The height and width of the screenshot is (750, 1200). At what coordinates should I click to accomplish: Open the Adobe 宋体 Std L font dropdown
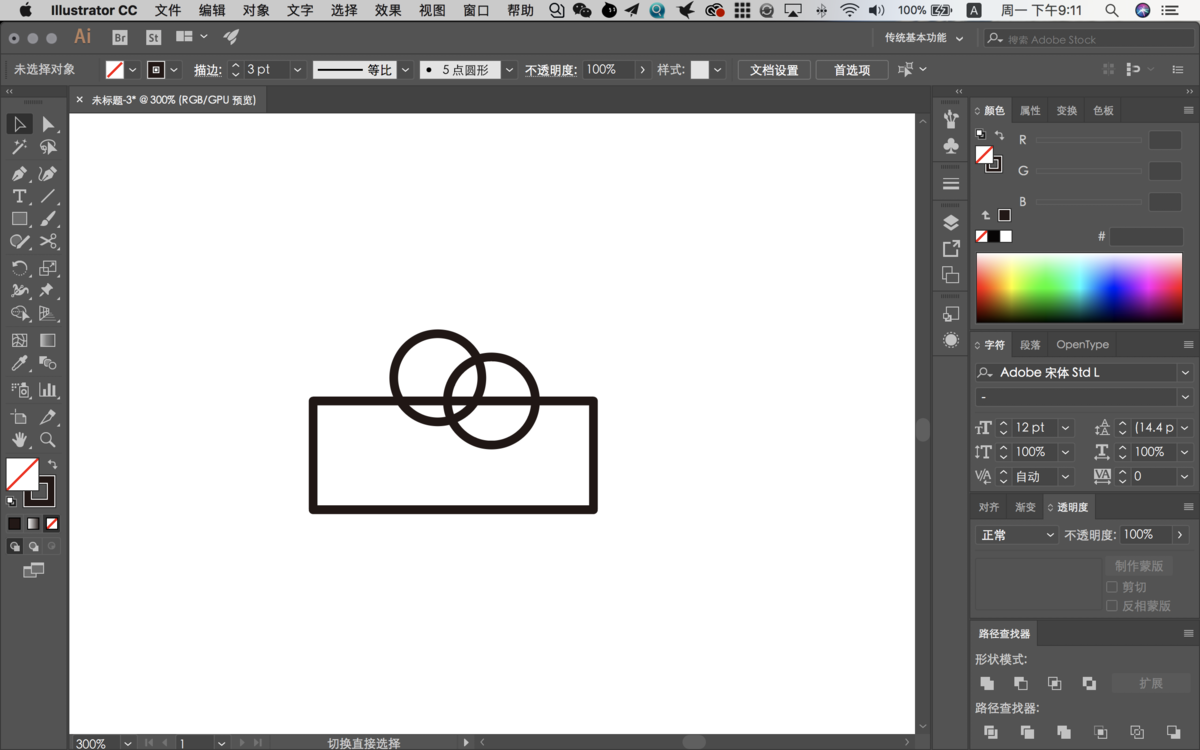pos(1185,372)
